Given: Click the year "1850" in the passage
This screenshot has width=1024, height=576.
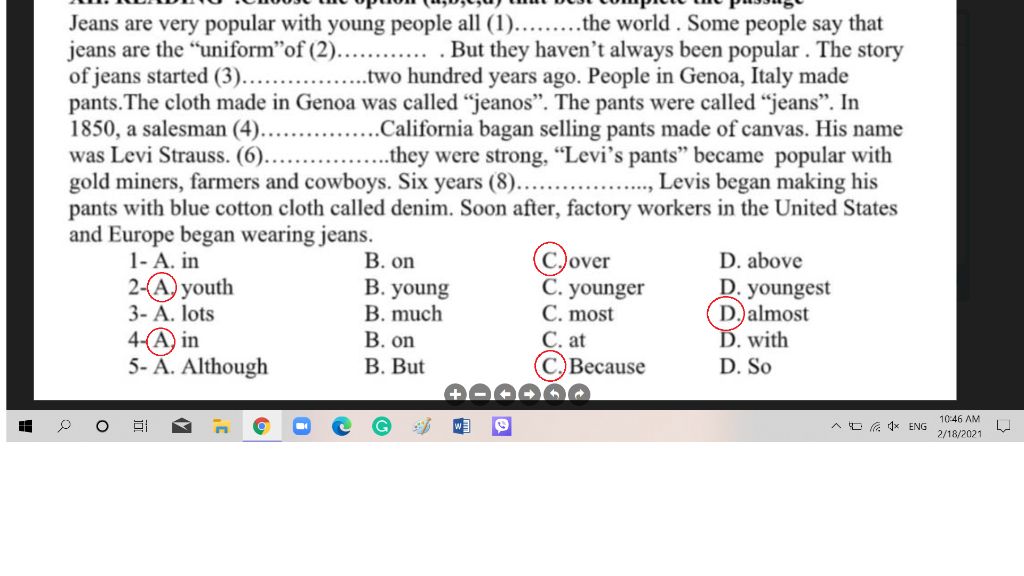Looking at the screenshot, I should coord(94,129).
